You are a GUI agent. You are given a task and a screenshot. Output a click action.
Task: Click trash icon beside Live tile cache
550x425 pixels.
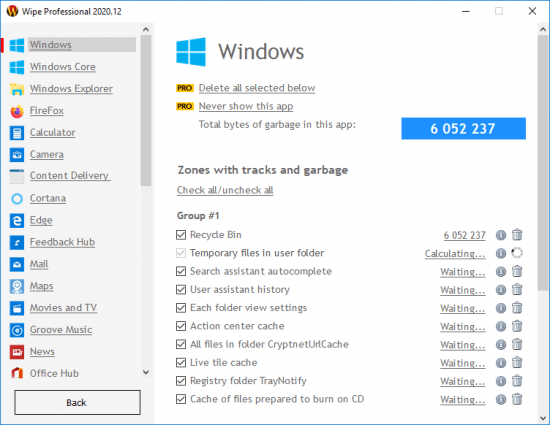click(x=517, y=362)
